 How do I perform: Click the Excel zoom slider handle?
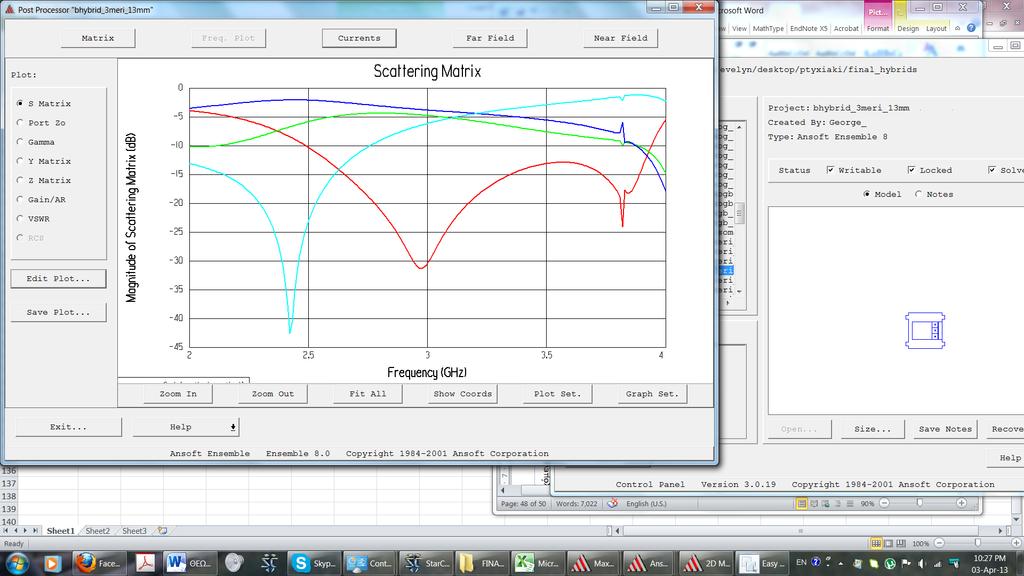point(978,543)
